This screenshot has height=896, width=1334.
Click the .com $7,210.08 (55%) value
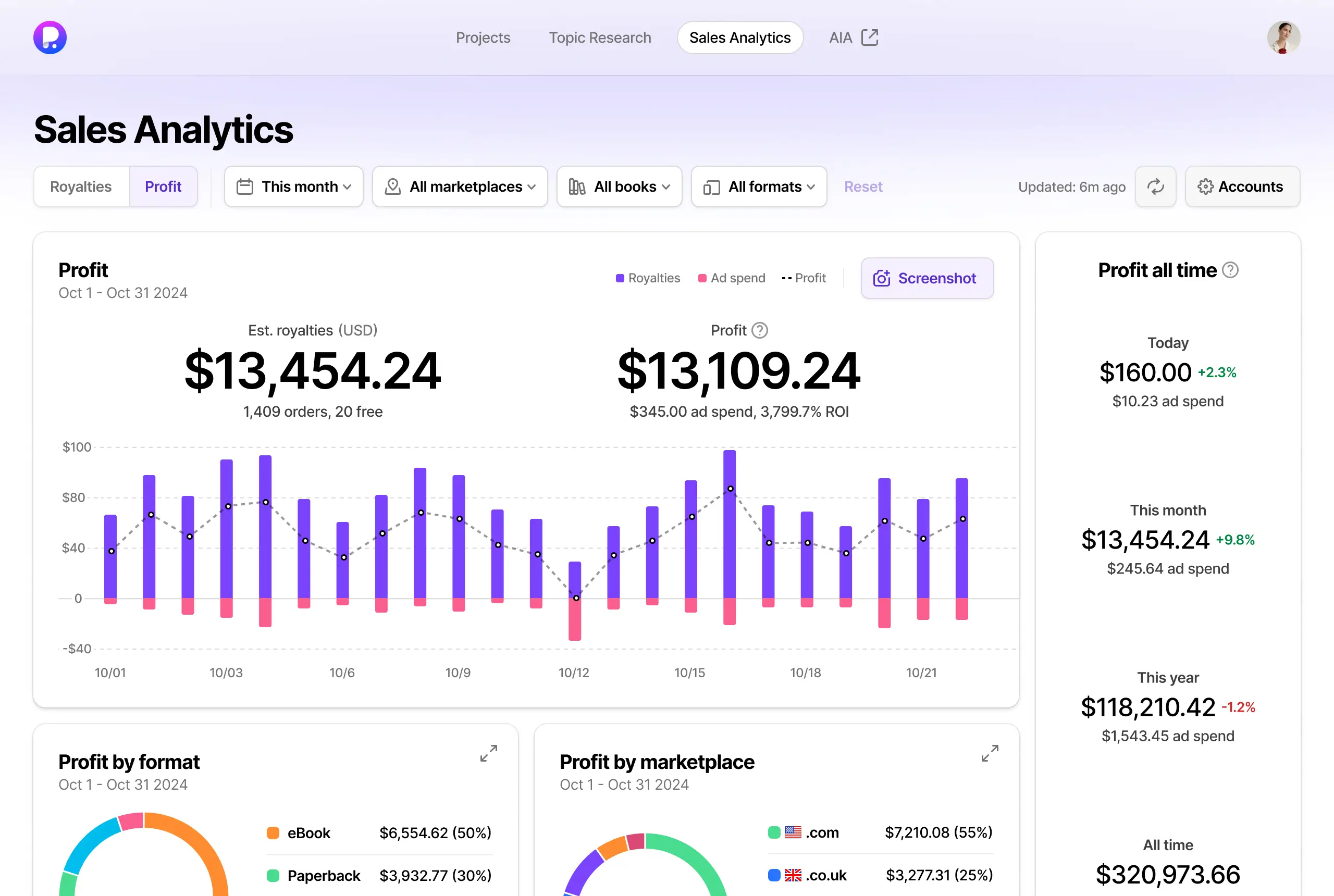(x=938, y=832)
